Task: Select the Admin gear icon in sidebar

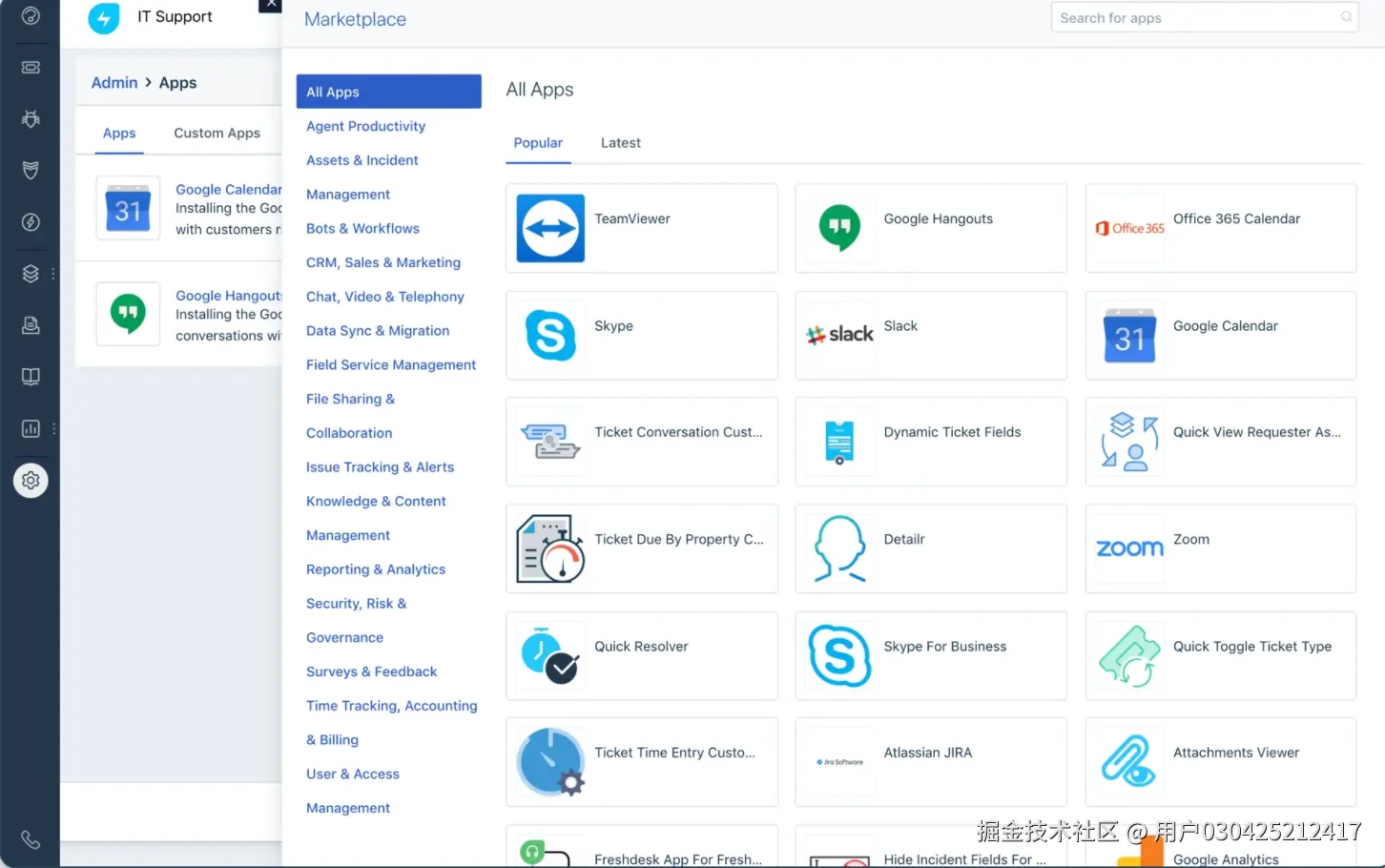Action: pos(31,481)
